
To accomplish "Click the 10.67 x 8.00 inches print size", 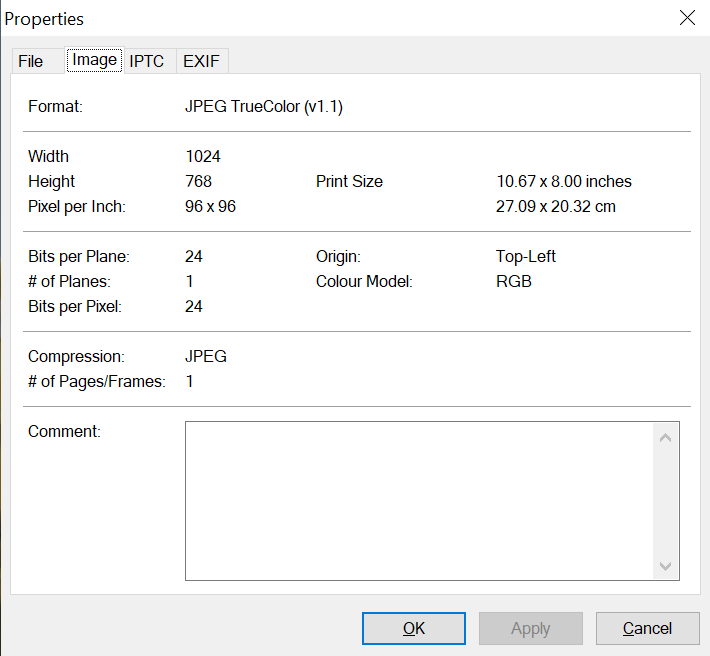I will [x=564, y=181].
